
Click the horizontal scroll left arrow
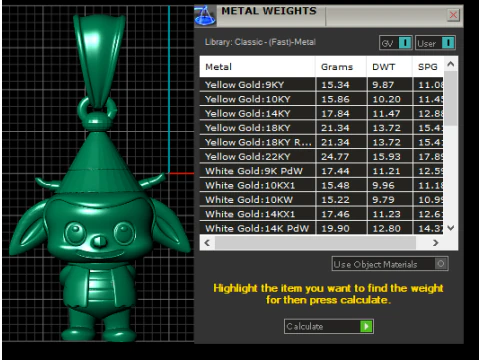[x=207, y=243]
